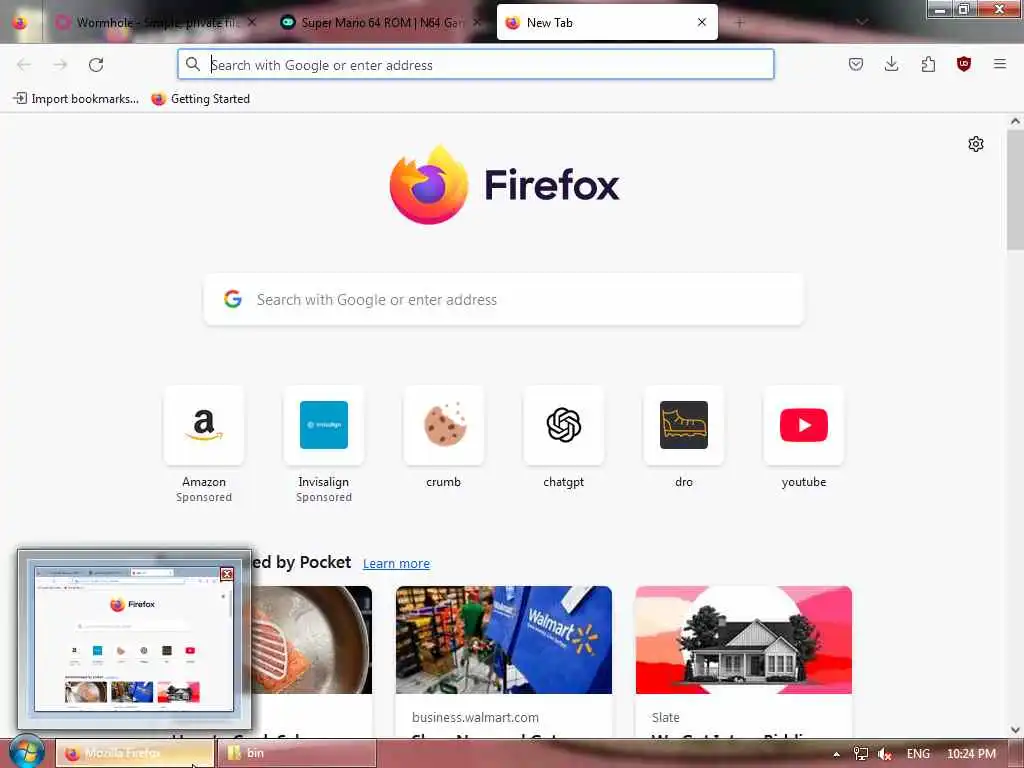The height and width of the screenshot is (768, 1024).
Task: Click the forward navigation arrow
Action: (60, 65)
